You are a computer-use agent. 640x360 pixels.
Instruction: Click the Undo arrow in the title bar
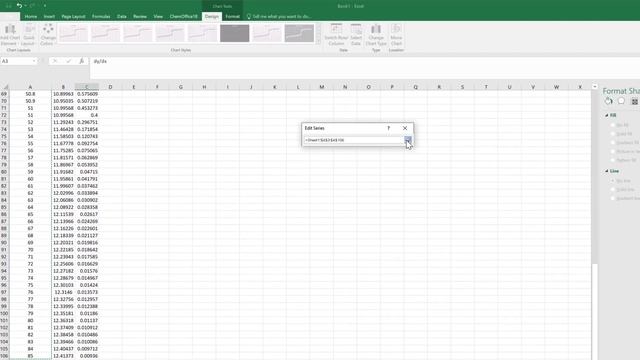coord(19,6)
